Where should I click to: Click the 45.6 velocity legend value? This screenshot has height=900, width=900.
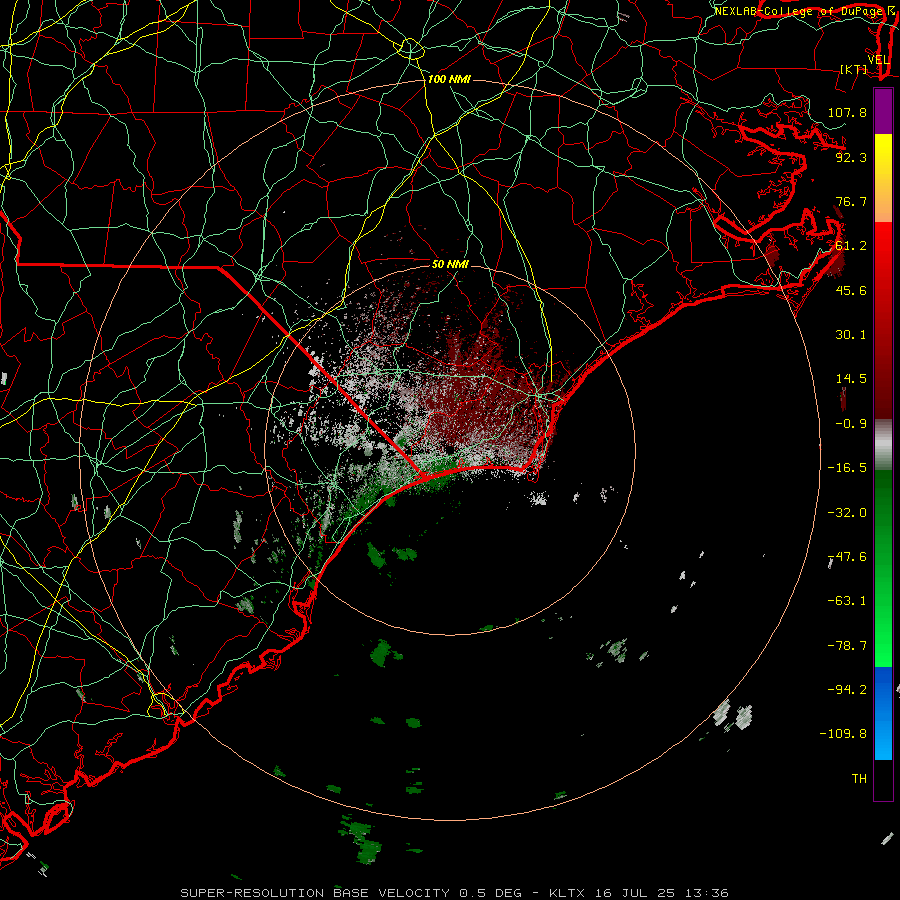click(x=851, y=290)
